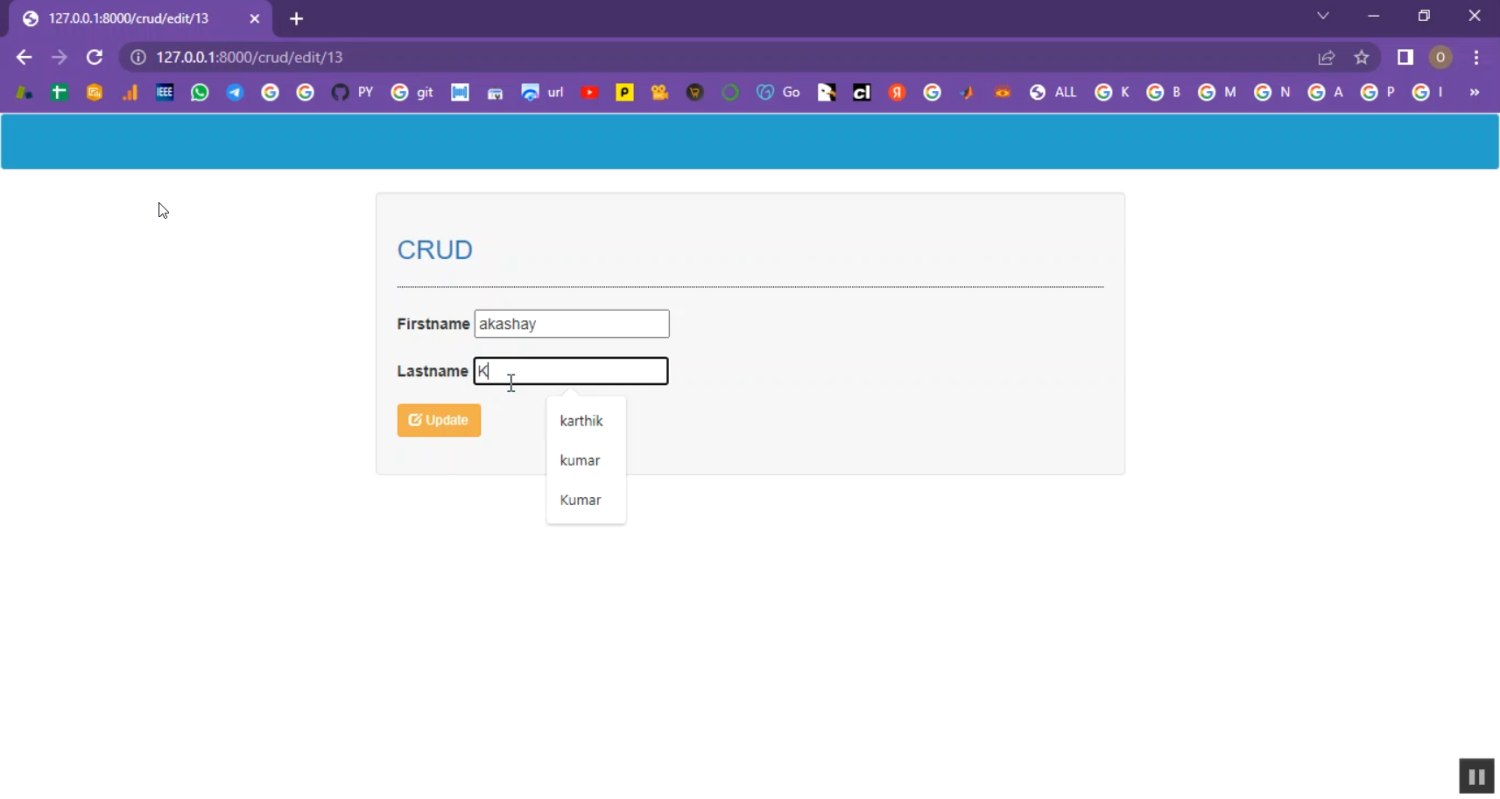Share this page from the address bar
The height and width of the screenshot is (799, 1500).
[1326, 57]
